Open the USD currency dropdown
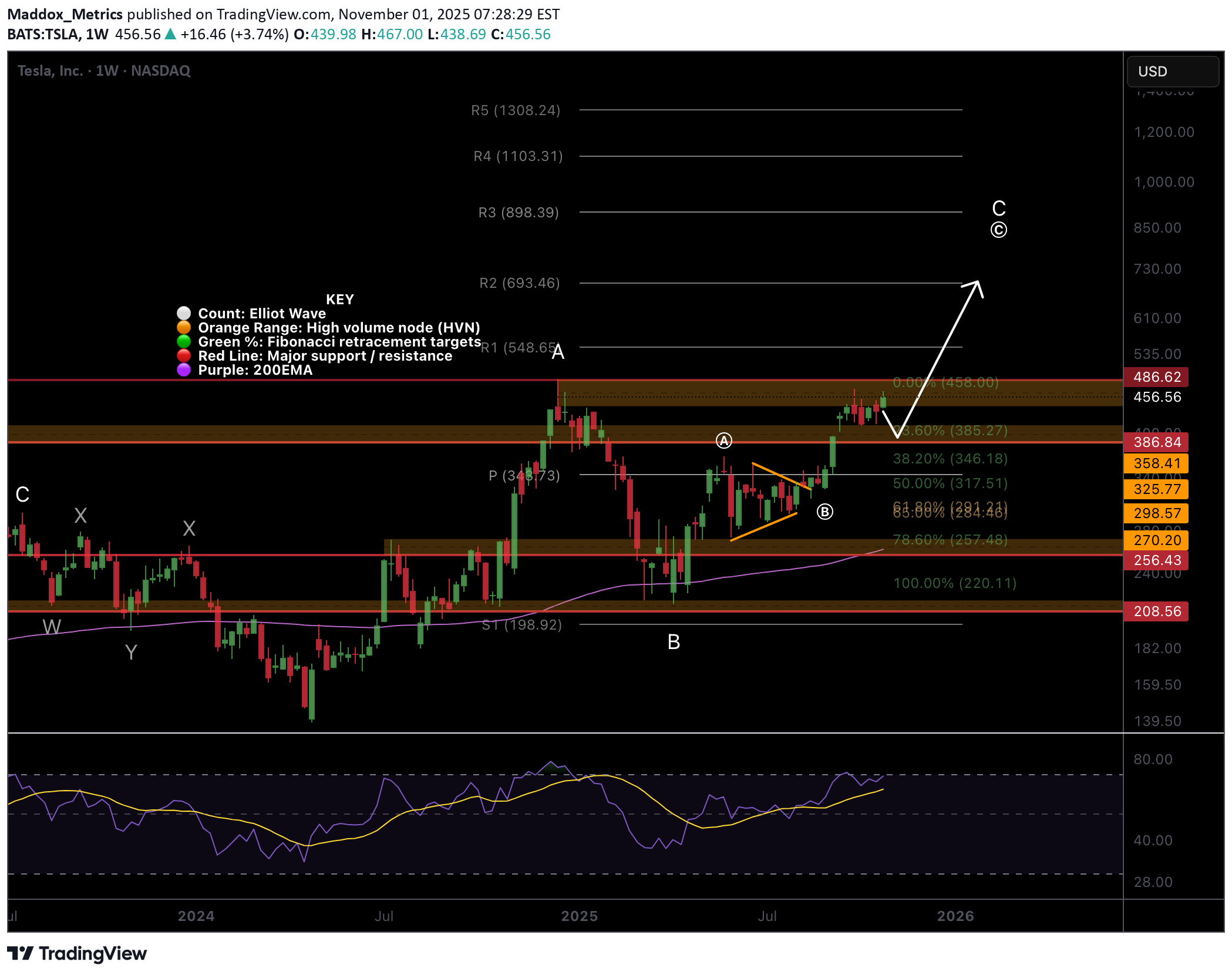Image resolution: width=1232 pixels, height=975 pixels. point(1172,72)
